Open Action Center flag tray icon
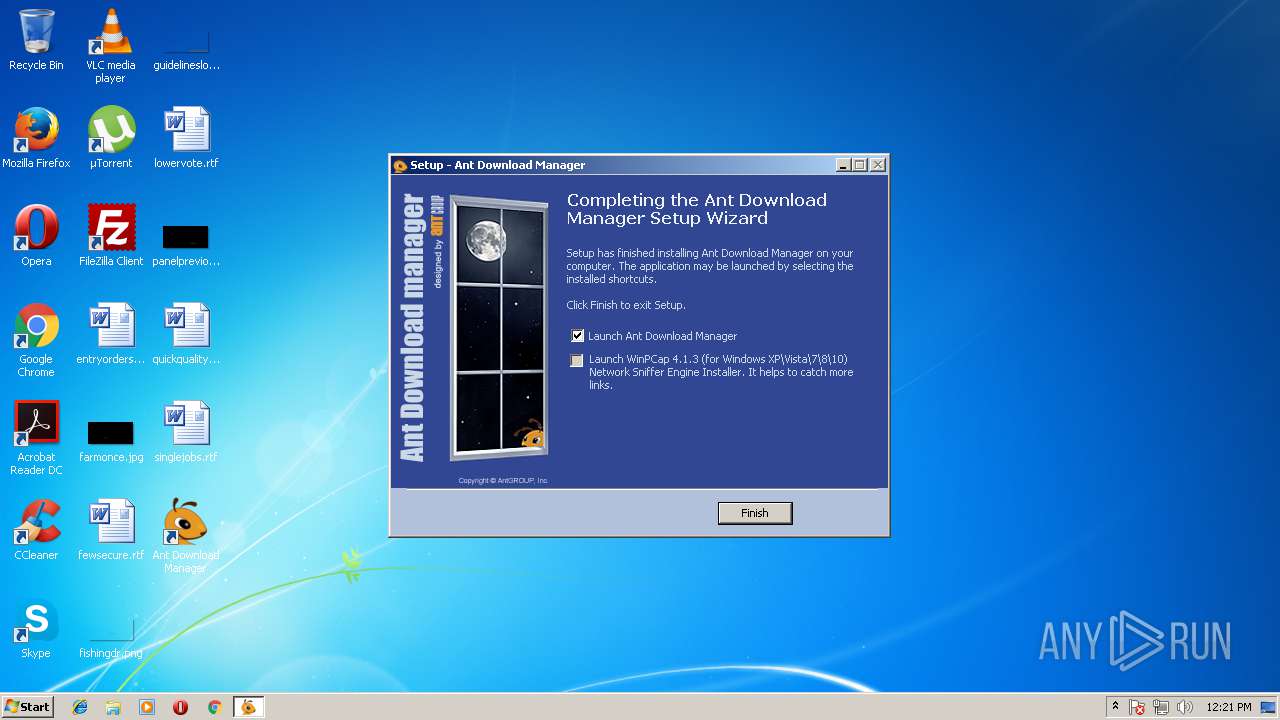Viewport: 1280px width, 720px height. (x=1138, y=707)
